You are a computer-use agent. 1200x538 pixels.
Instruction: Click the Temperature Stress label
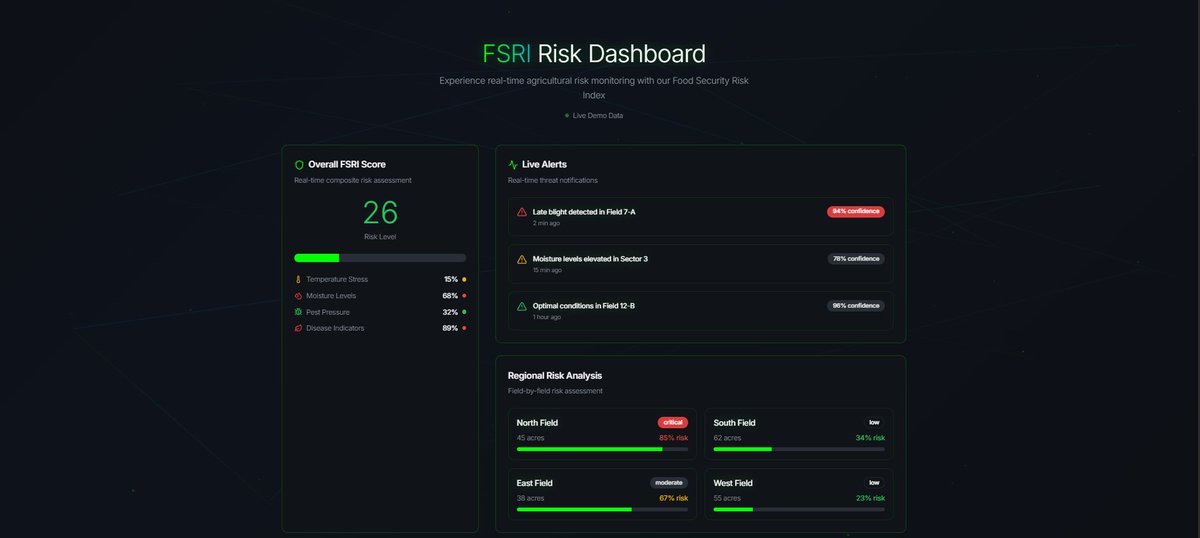point(337,280)
